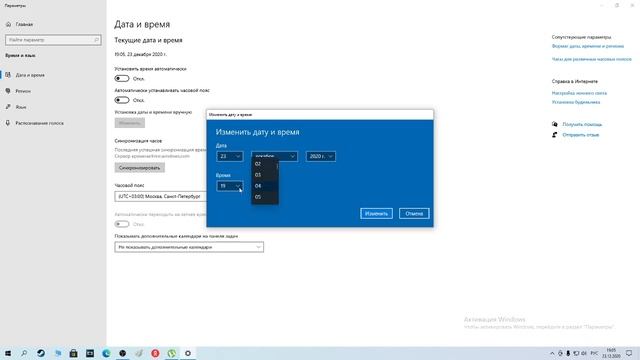Select 03 in the open list

(265, 175)
